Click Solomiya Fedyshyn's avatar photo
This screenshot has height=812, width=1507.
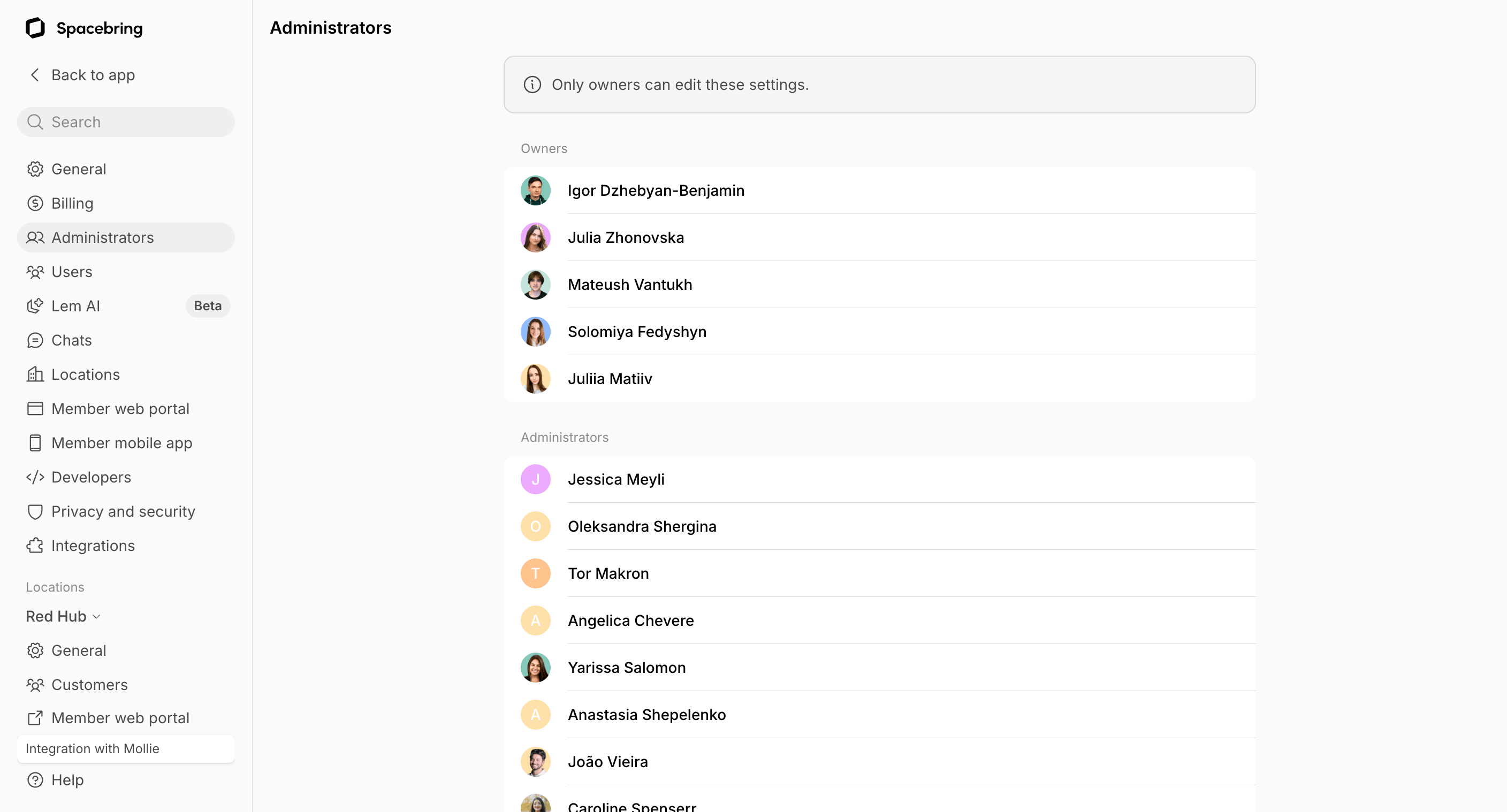point(535,332)
